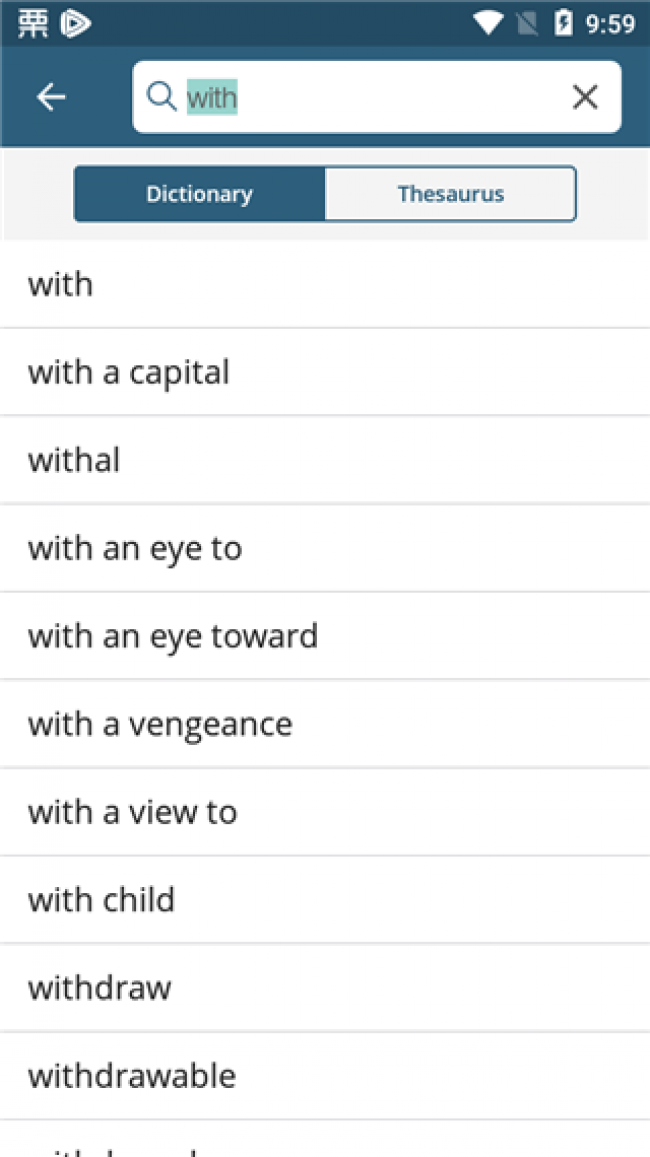Open the entry "with"
This screenshot has height=1157, width=650.
click(325, 284)
